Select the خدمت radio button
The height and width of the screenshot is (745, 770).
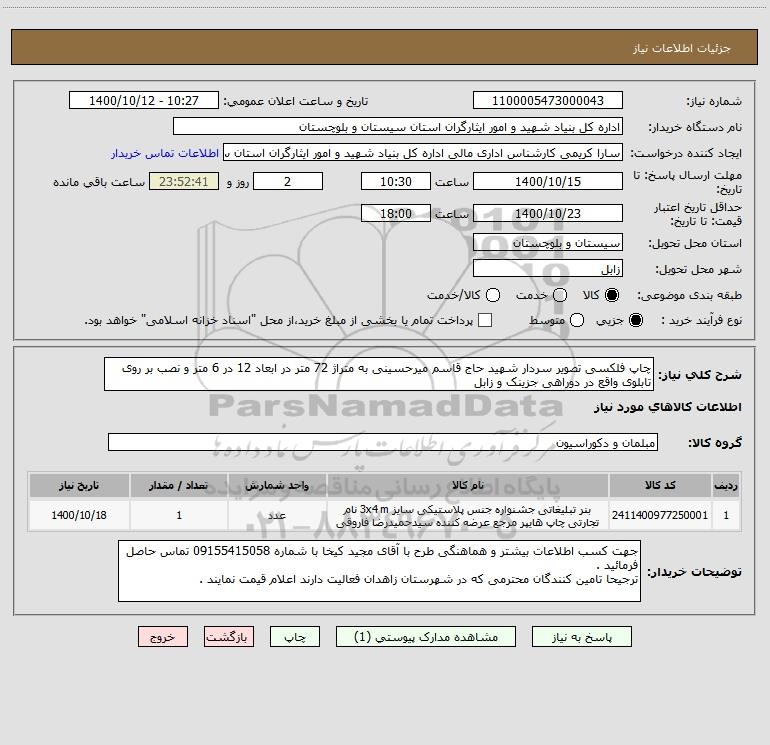(x=560, y=295)
